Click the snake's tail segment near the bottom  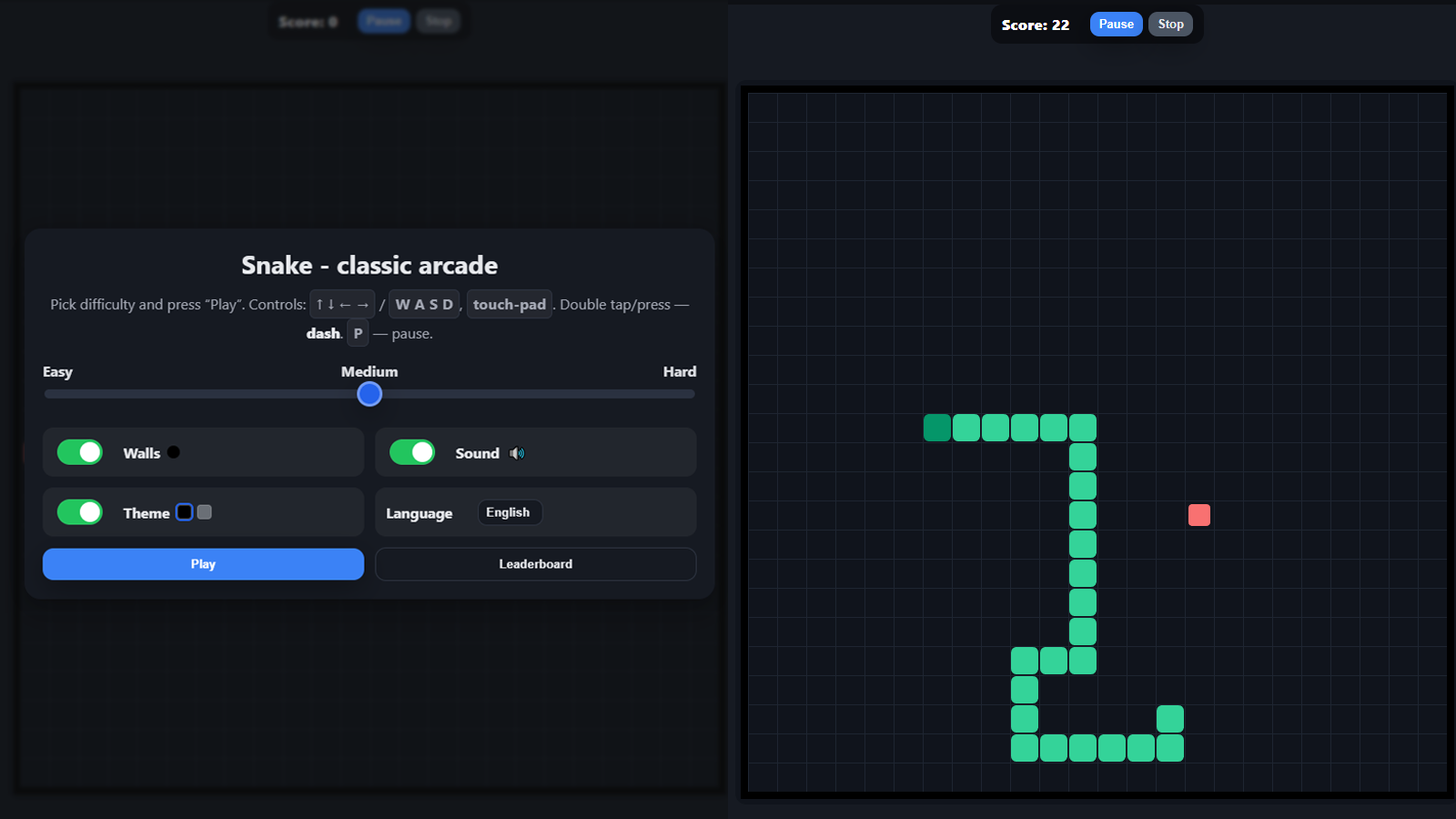[x=1170, y=718]
